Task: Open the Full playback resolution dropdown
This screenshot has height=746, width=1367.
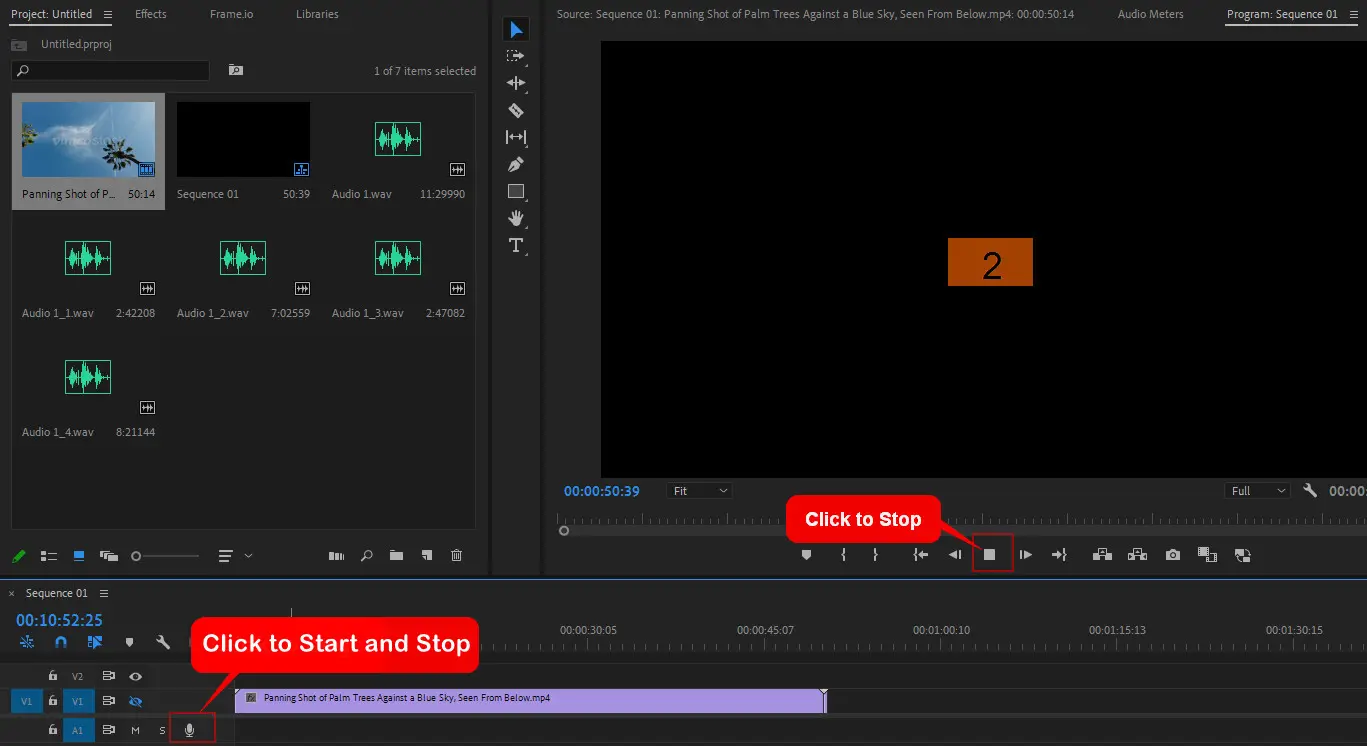Action: (x=1257, y=491)
